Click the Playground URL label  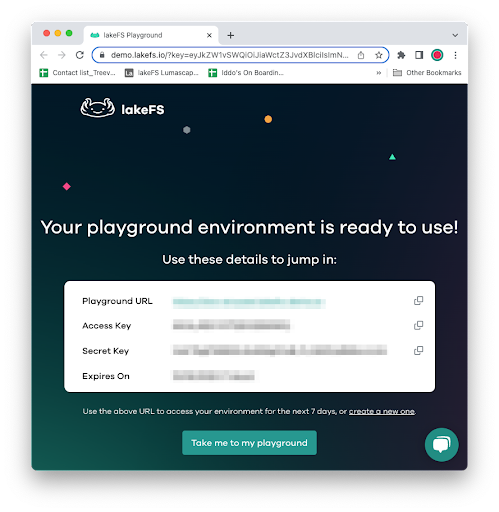(x=117, y=301)
